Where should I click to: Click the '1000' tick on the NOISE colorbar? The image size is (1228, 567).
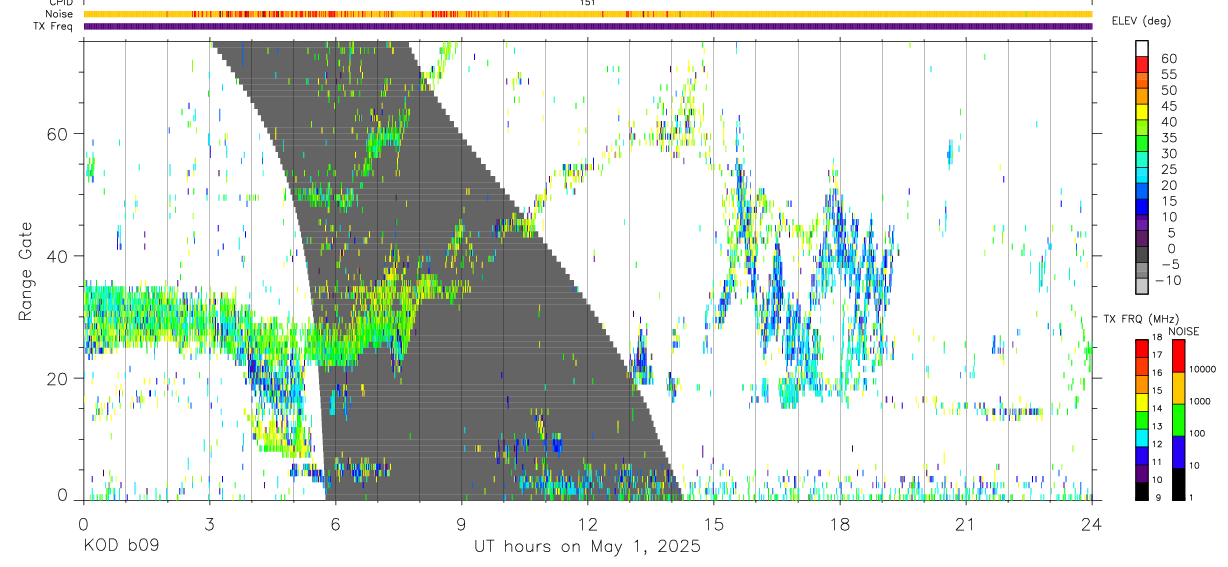point(1201,402)
